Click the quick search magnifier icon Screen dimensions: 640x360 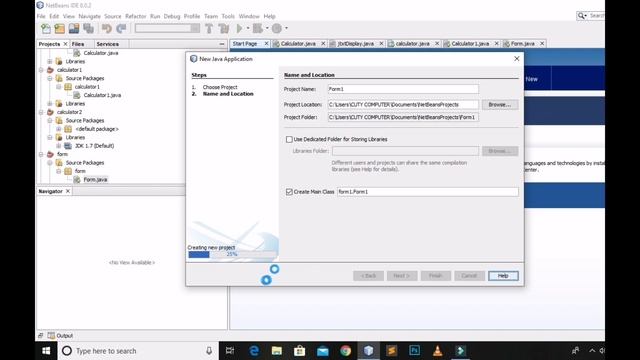(x=580, y=16)
